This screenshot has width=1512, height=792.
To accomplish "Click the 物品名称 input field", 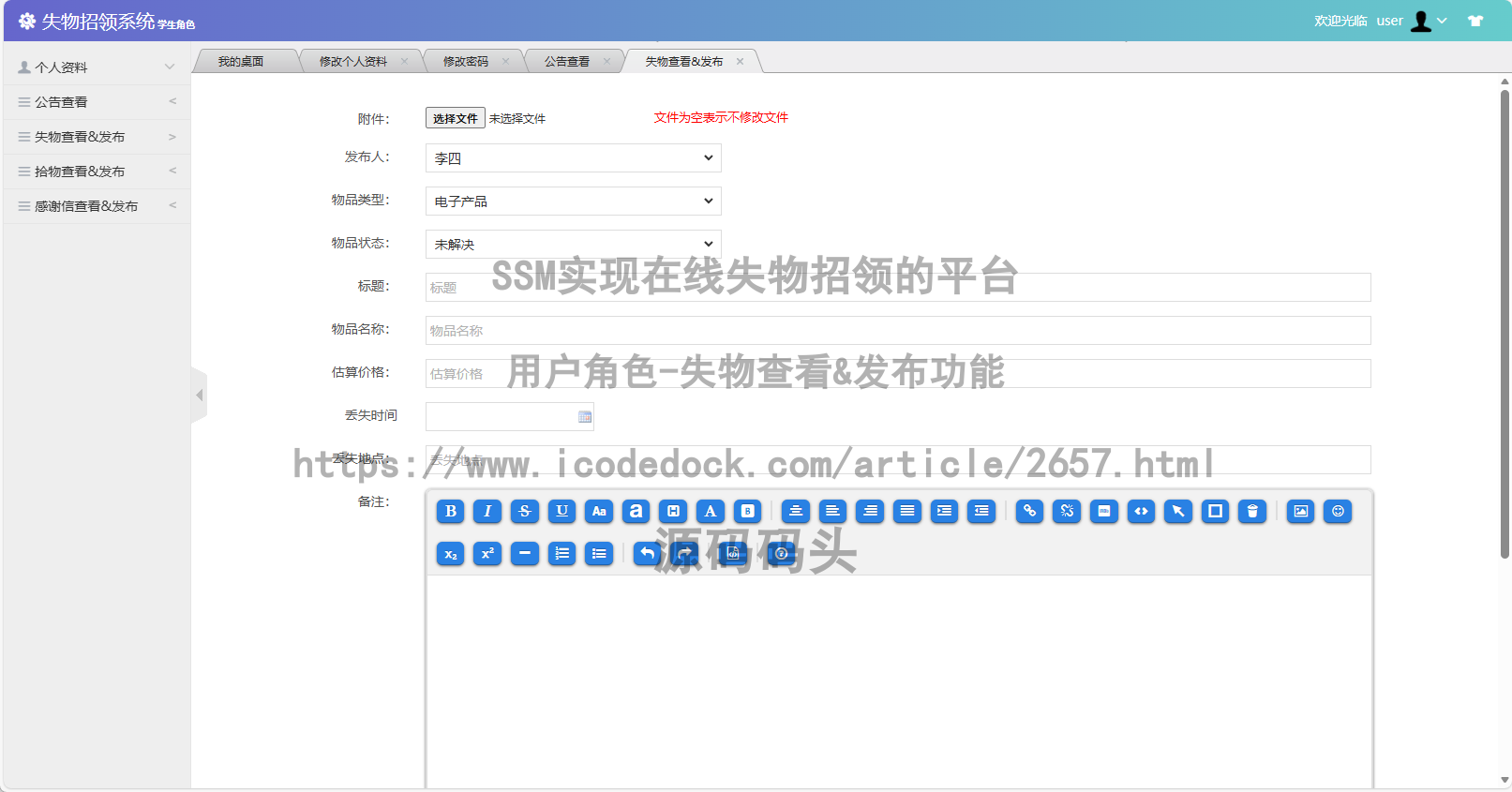I will pos(897,331).
